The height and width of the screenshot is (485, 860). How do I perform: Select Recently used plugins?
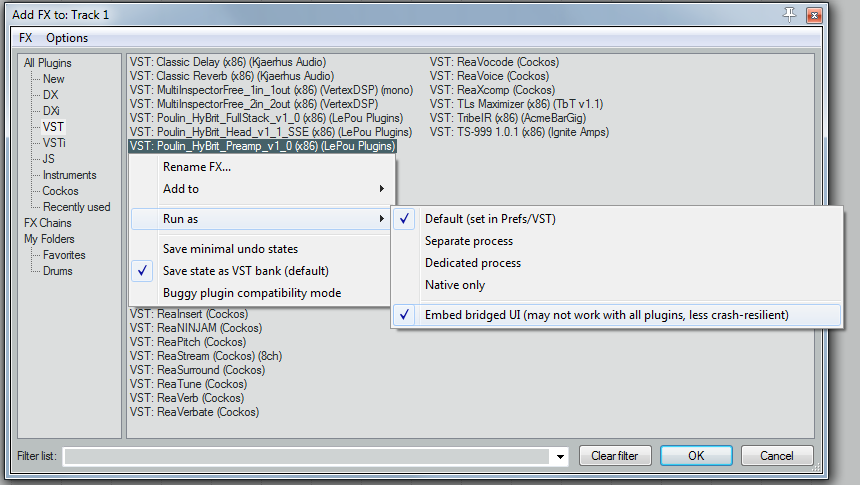click(x=76, y=207)
